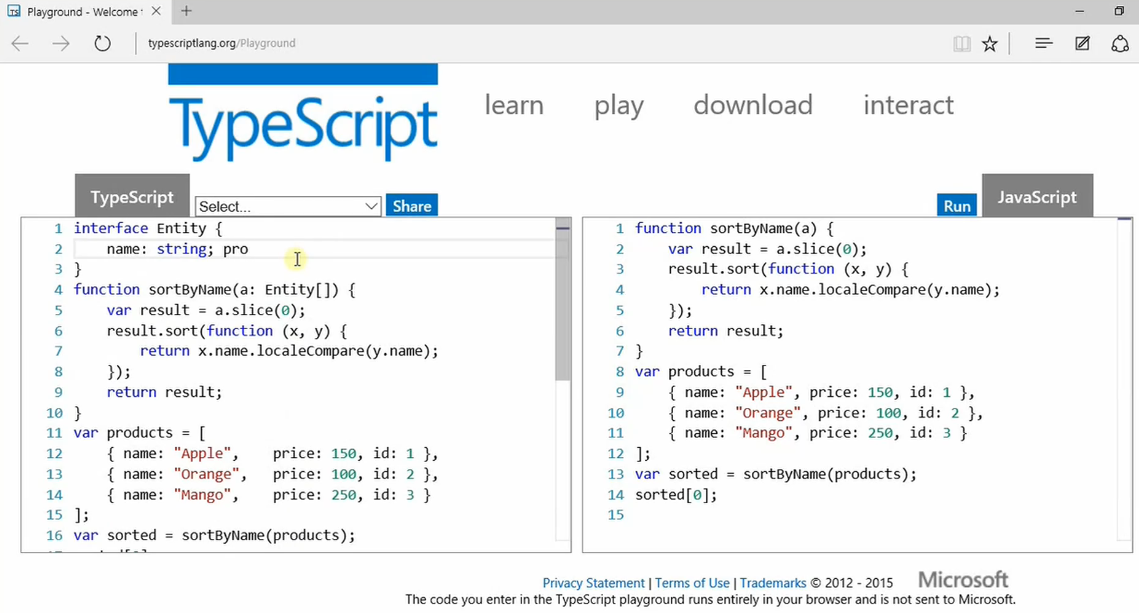Click 'return x.name.localeCompare(y.name);' in JavaScript panel
Image resolution: width=1139 pixels, height=613 pixels.
851,290
